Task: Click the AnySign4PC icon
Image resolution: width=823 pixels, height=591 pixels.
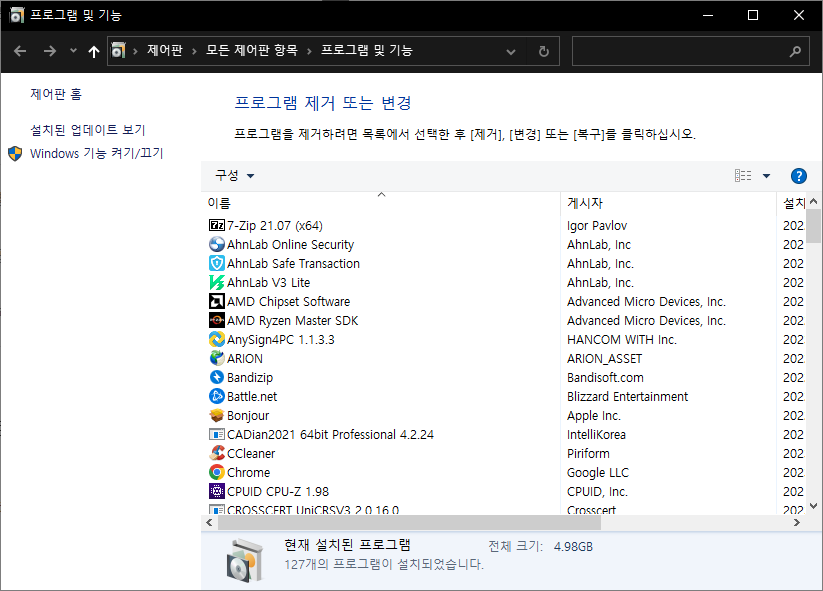Action: pos(217,340)
